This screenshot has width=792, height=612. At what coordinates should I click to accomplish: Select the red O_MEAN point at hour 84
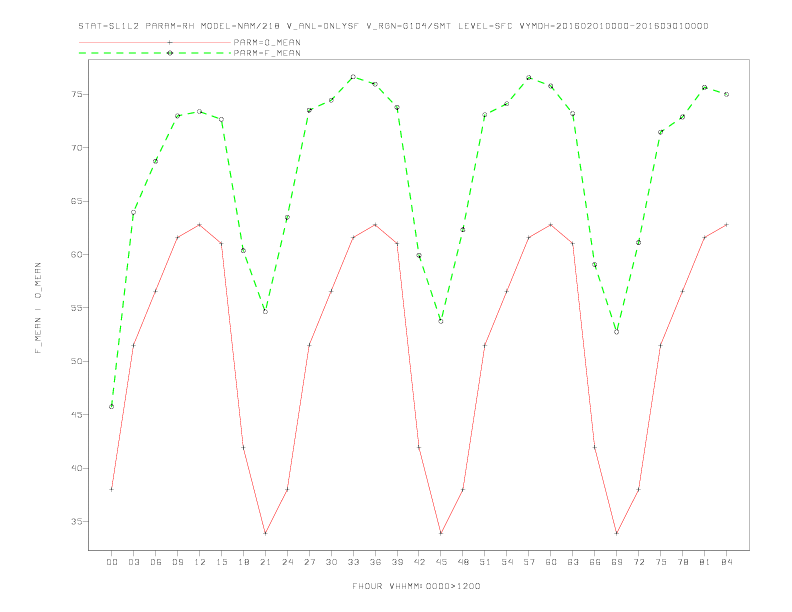(727, 225)
